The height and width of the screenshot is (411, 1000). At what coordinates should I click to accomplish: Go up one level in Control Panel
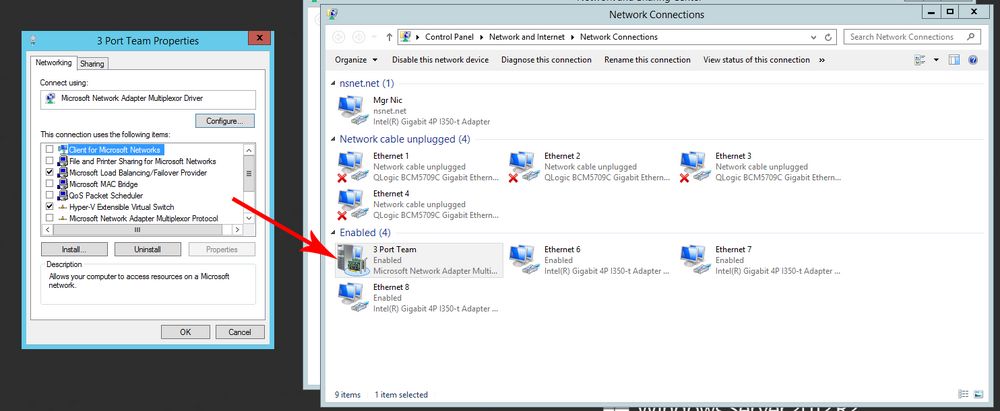(390, 37)
